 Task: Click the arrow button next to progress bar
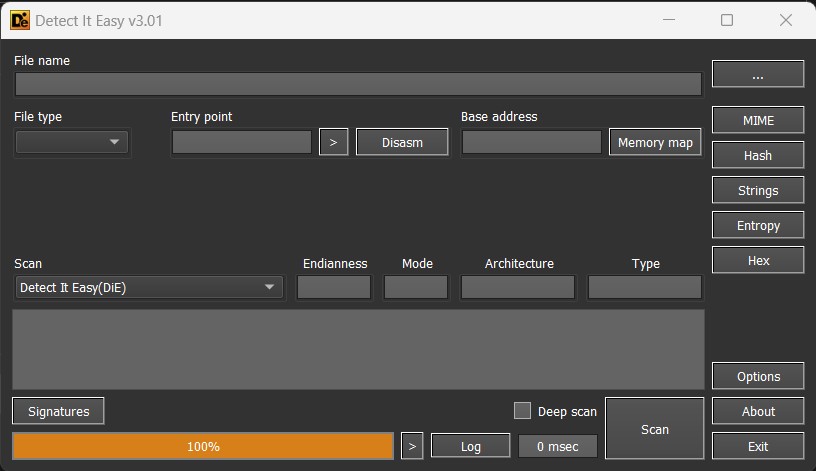412,446
